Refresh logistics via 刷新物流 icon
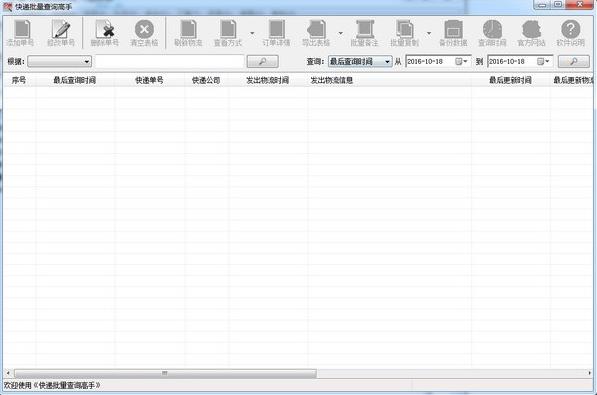The height and width of the screenshot is (395, 597). tap(188, 34)
